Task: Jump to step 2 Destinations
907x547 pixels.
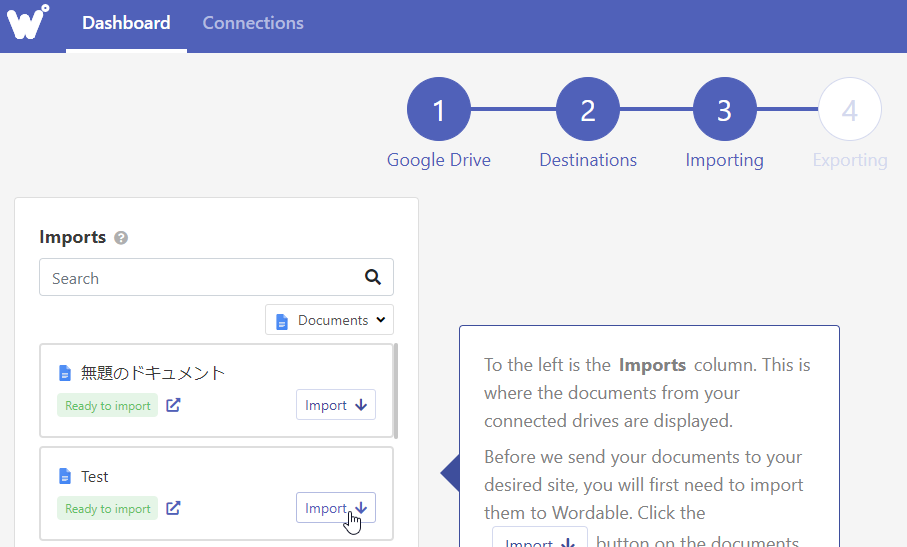Action: (x=587, y=110)
